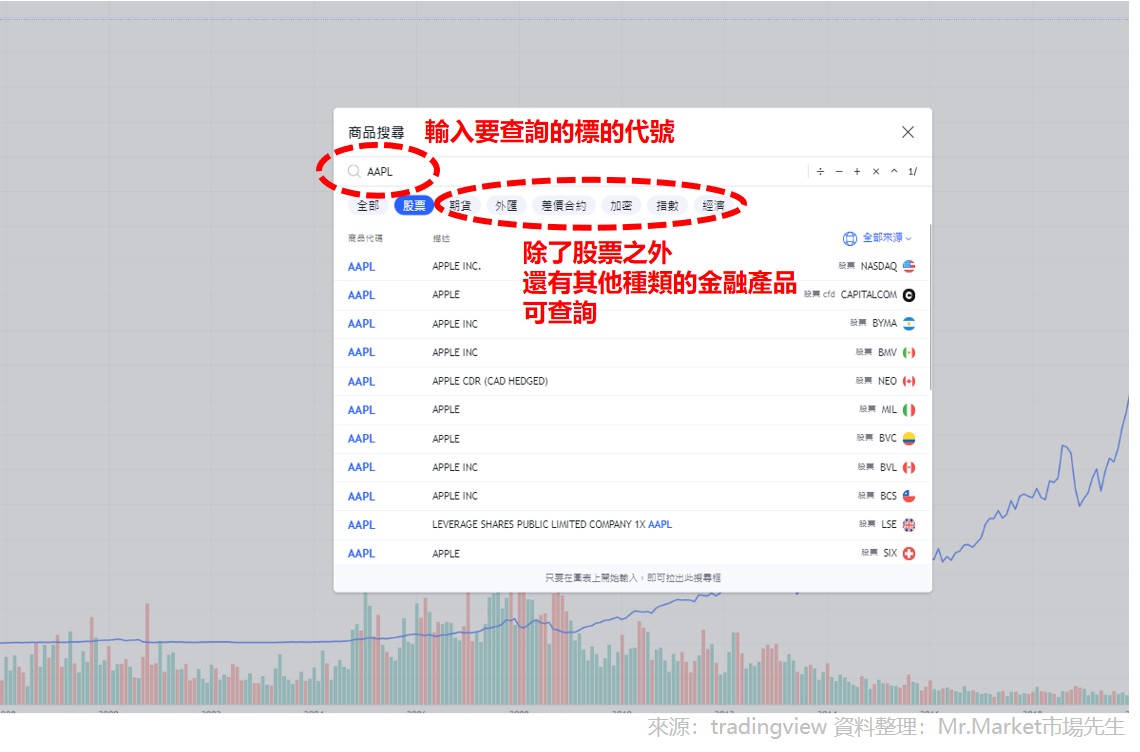Select the 加密 filter tab
The image size is (1140, 752).
(621, 206)
